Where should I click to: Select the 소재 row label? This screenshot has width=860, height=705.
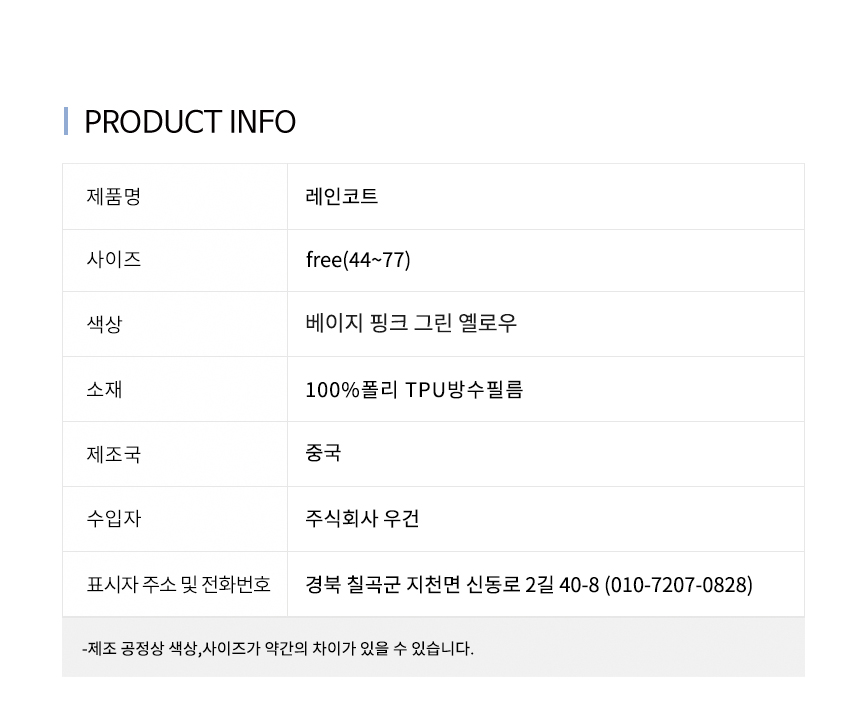(104, 389)
